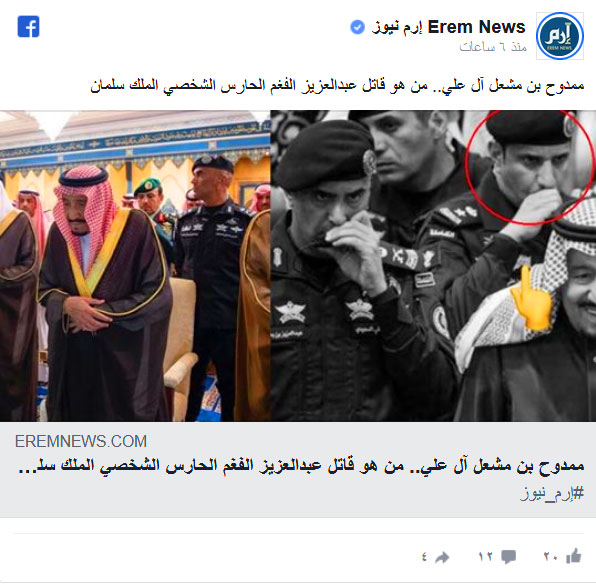Click the yellow pointing finger emoji
This screenshot has height=584, width=596.
(532, 298)
